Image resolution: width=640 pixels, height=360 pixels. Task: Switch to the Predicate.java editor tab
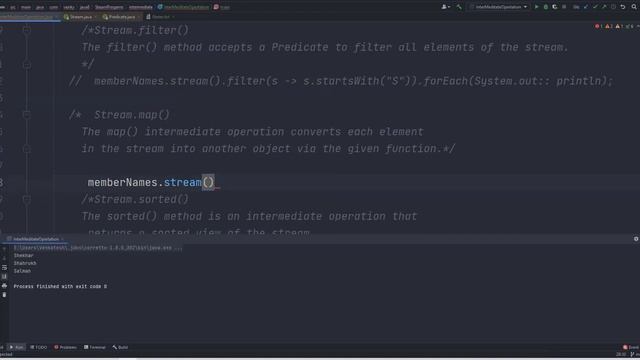pyautogui.click(x=120, y=17)
